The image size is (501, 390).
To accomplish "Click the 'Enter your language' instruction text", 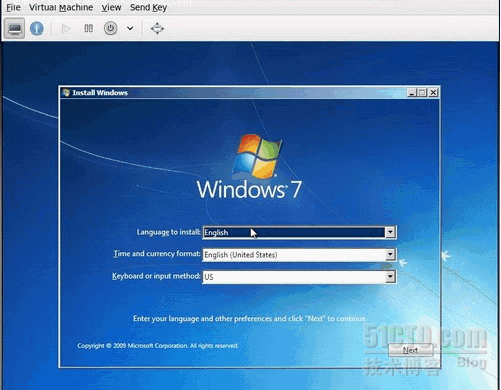I will point(250,319).
